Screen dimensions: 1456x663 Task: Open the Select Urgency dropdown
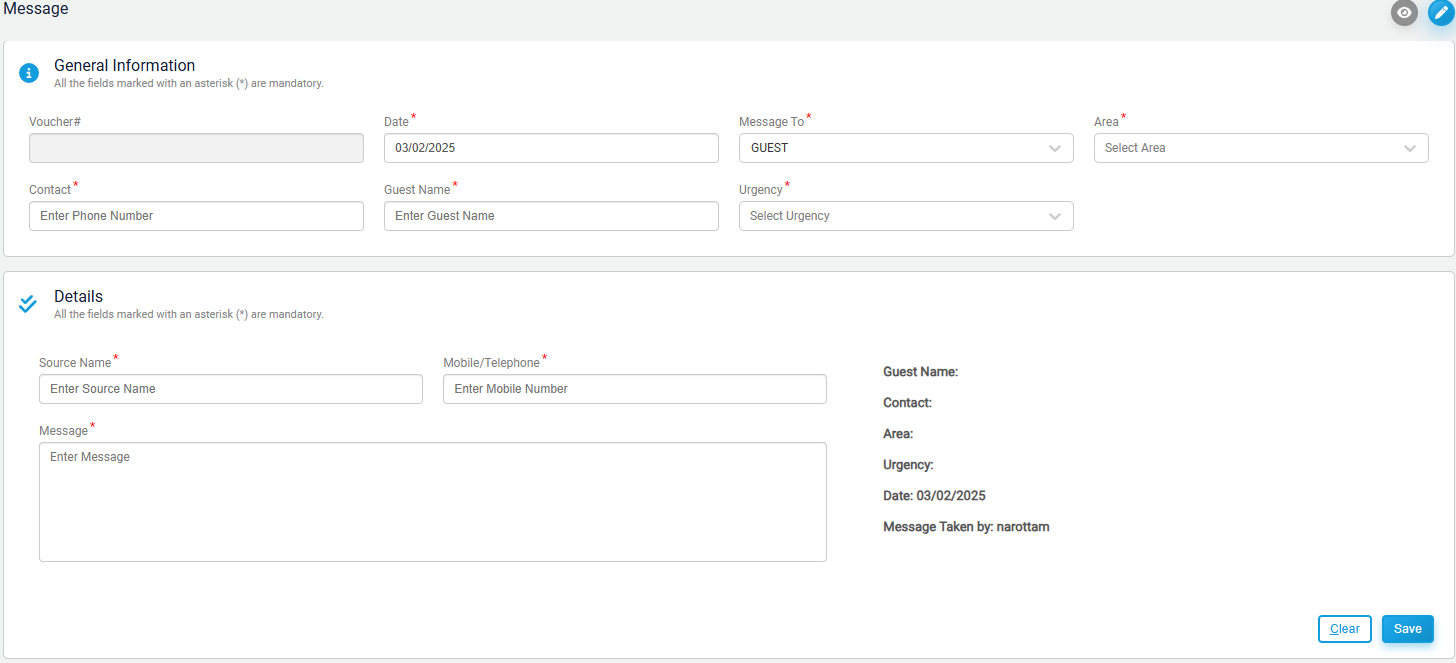[x=906, y=216]
